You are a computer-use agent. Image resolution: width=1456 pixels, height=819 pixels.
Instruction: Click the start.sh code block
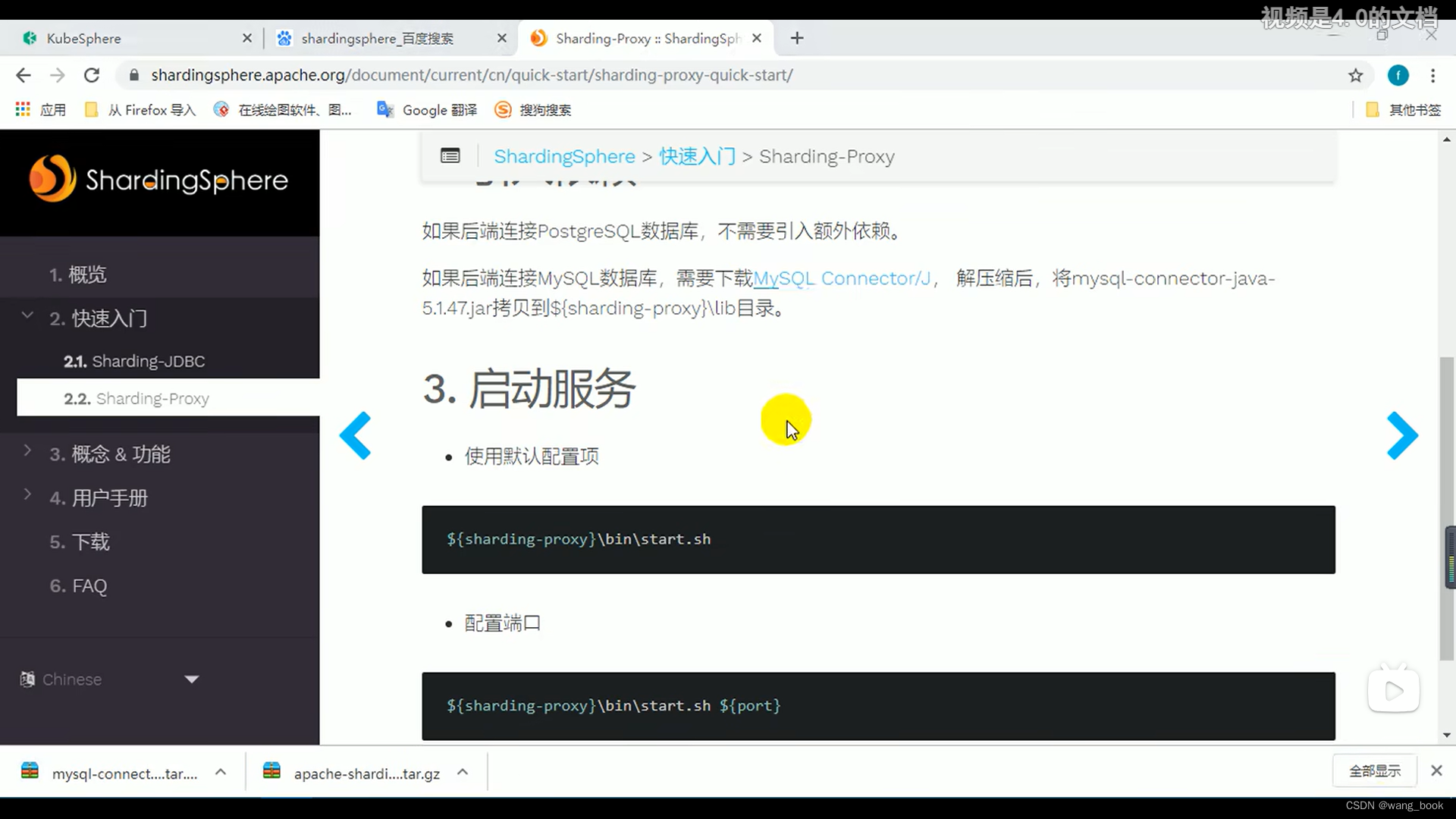click(878, 539)
